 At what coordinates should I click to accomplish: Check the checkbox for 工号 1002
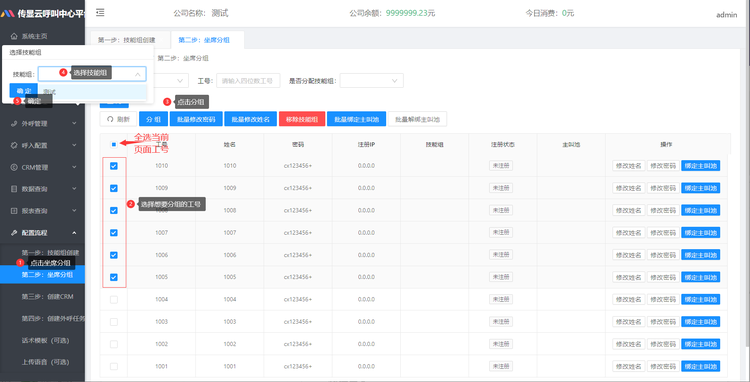point(114,344)
